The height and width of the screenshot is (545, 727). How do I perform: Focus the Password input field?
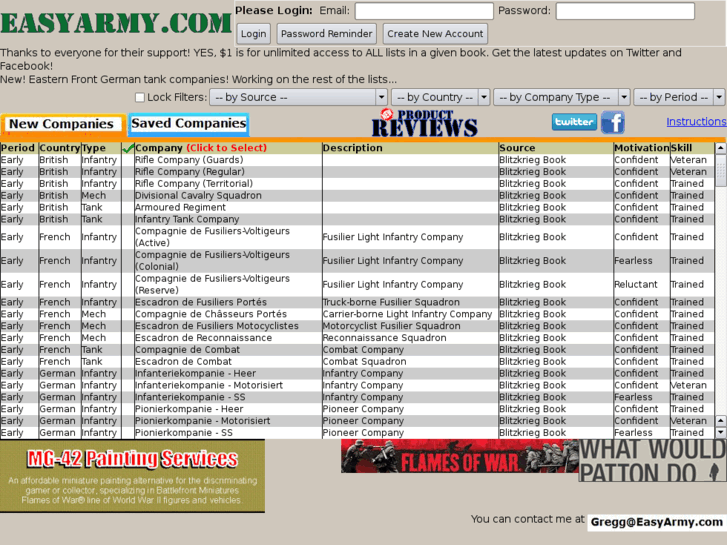(x=625, y=11)
